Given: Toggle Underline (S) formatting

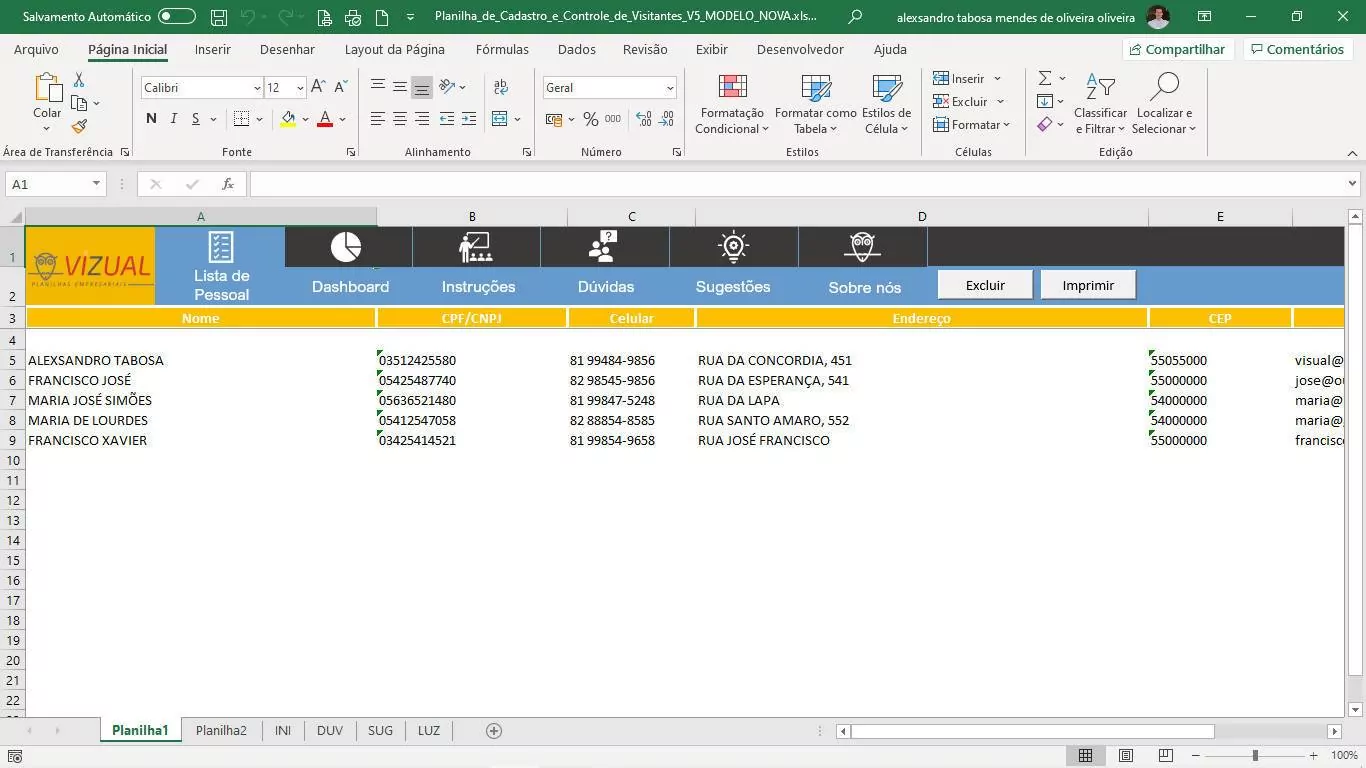Looking at the screenshot, I should click(196, 119).
